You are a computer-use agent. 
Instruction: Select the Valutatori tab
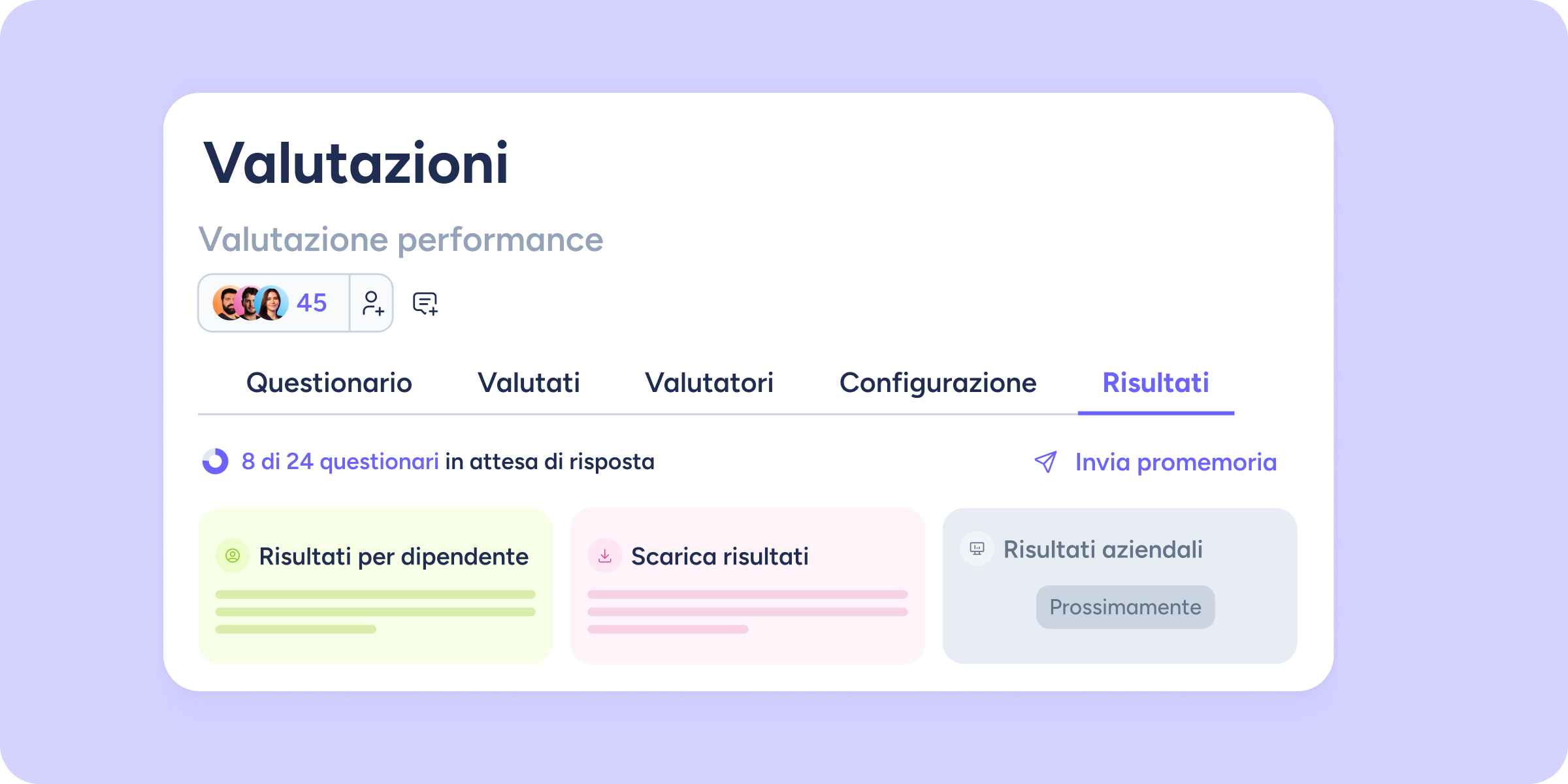tap(709, 383)
